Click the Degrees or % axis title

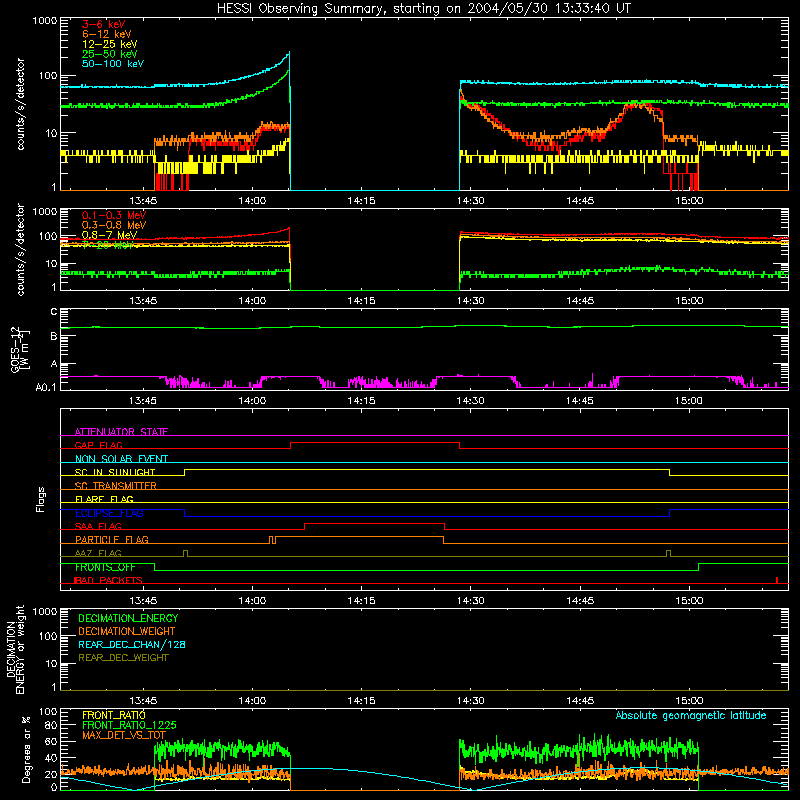pos(26,749)
